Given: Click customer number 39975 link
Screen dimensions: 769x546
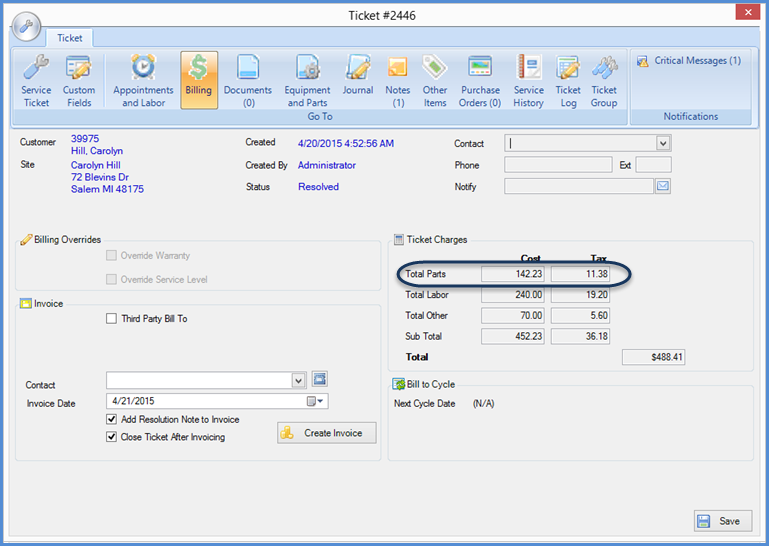Looking at the screenshot, I should tap(85, 139).
